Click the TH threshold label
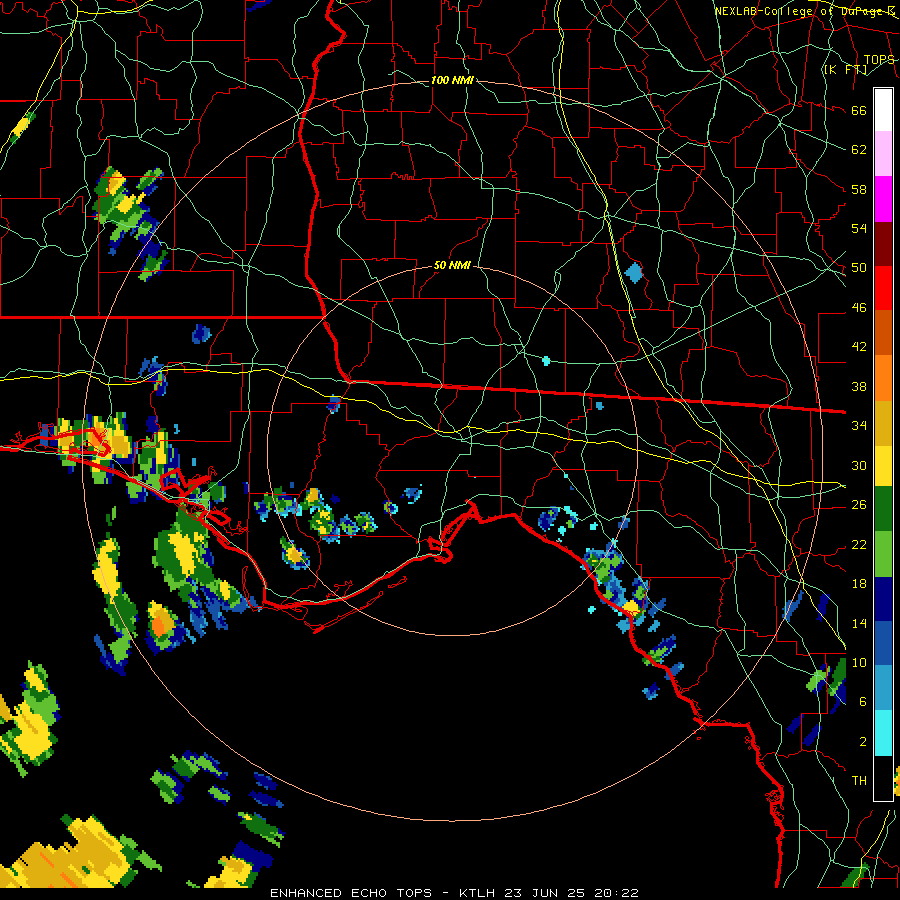 (x=859, y=781)
